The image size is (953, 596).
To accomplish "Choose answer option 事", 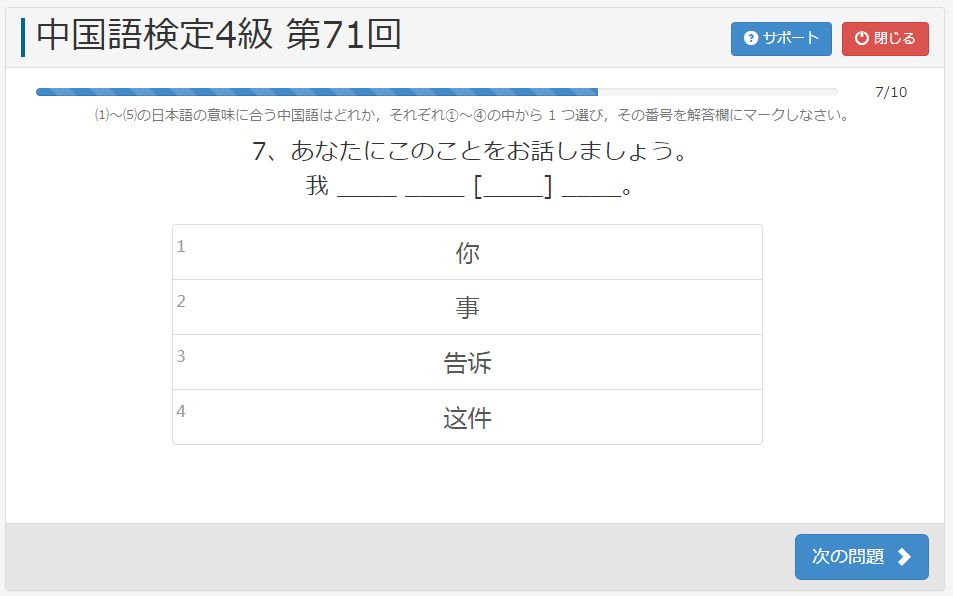I will tap(467, 308).
